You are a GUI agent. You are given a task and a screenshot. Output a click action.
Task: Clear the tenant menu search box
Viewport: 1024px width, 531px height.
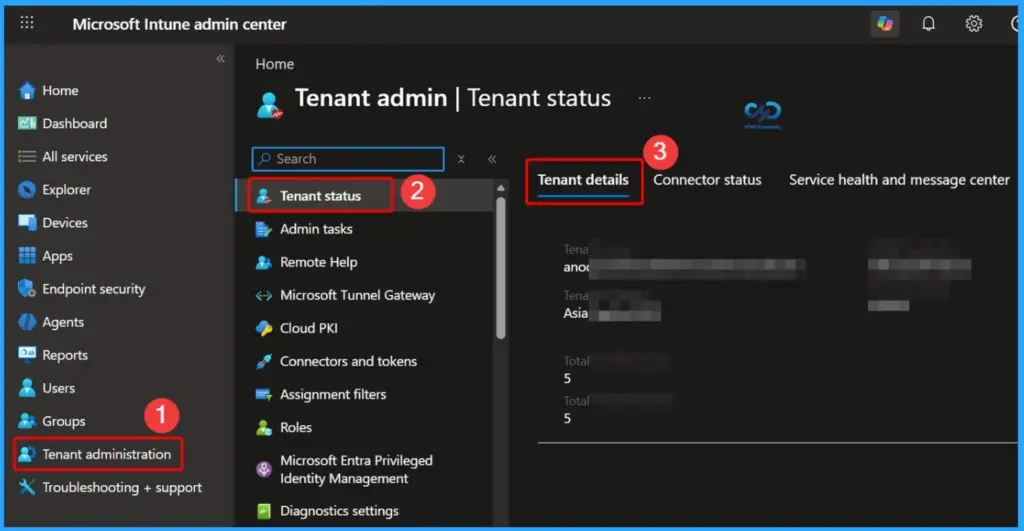point(461,159)
